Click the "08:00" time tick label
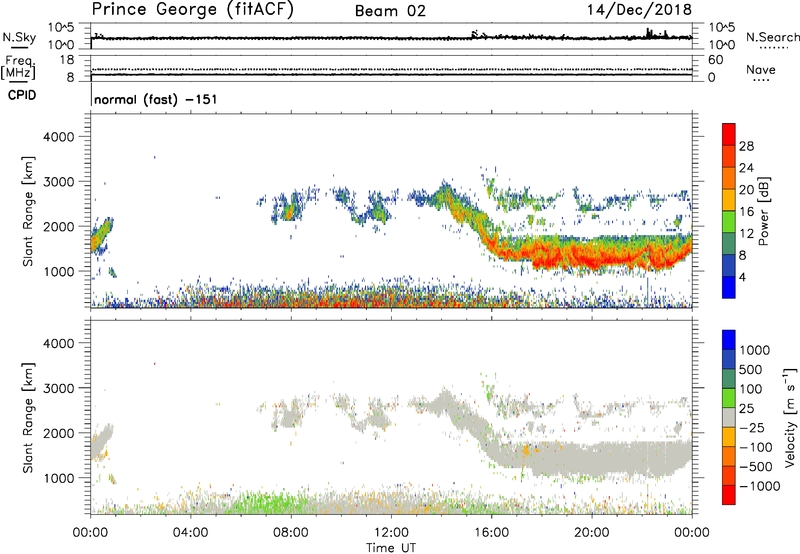This screenshot has height=554, width=800. 291,533
